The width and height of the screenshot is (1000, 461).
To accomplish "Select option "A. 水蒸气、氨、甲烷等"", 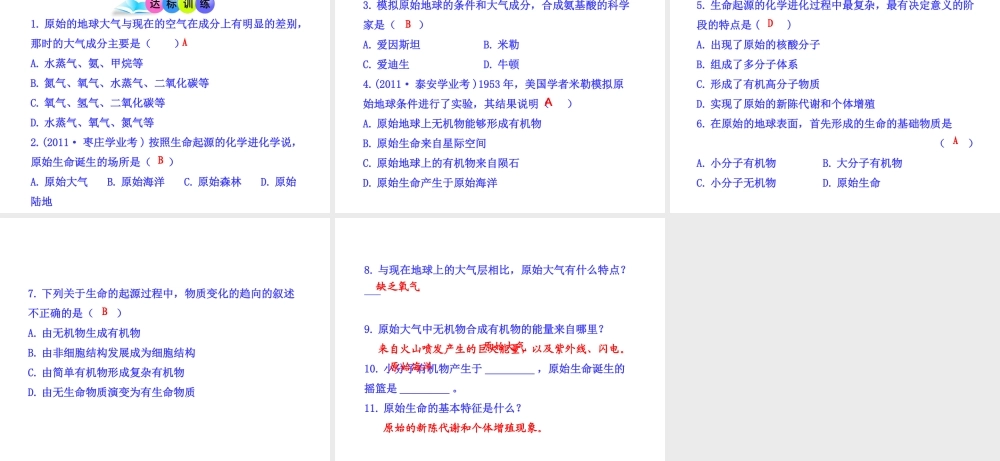I will click(87, 64).
